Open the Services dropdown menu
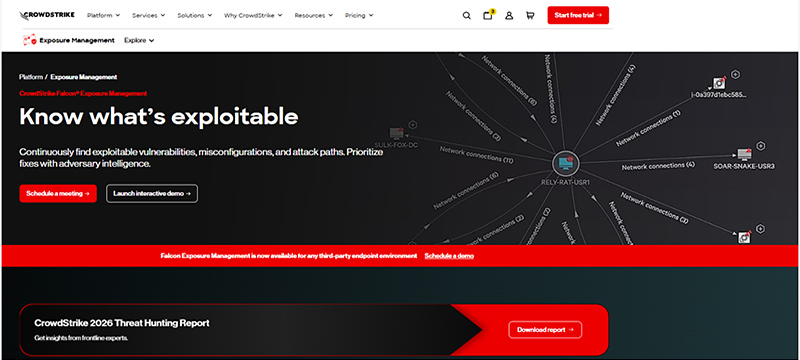 (148, 15)
